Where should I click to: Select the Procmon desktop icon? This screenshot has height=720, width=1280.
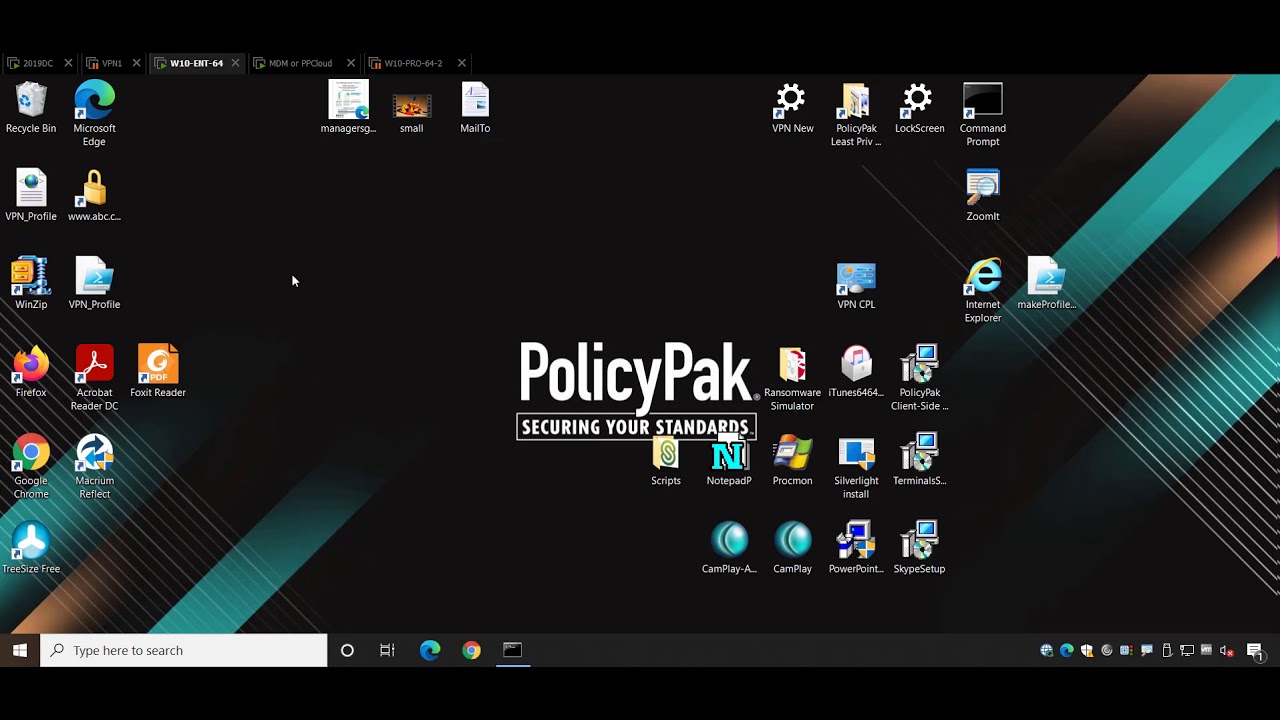[792, 460]
